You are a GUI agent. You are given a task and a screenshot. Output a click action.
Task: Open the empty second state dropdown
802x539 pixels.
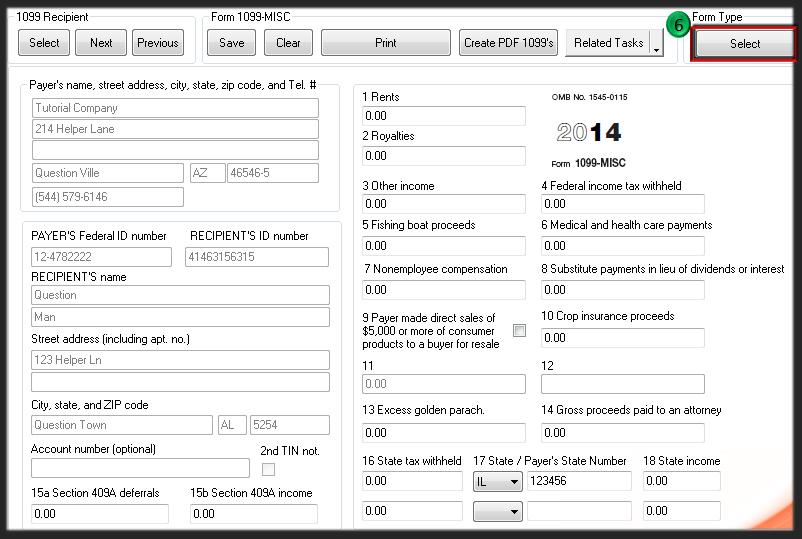click(x=498, y=511)
